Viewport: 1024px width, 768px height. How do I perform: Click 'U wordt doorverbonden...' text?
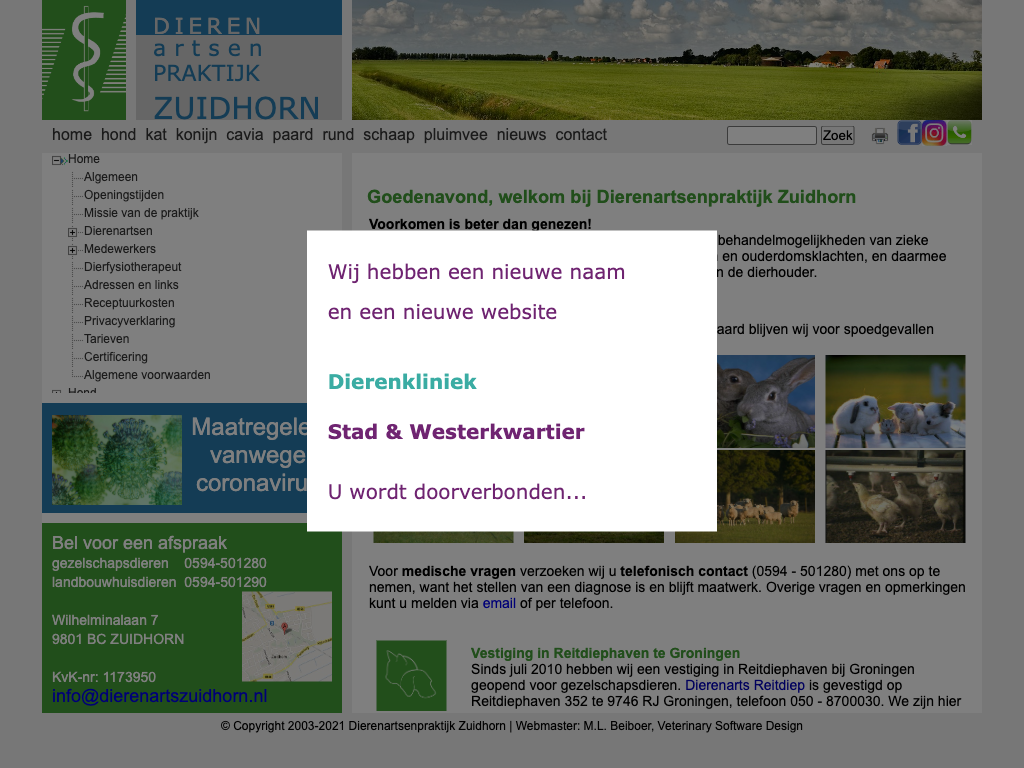[457, 492]
